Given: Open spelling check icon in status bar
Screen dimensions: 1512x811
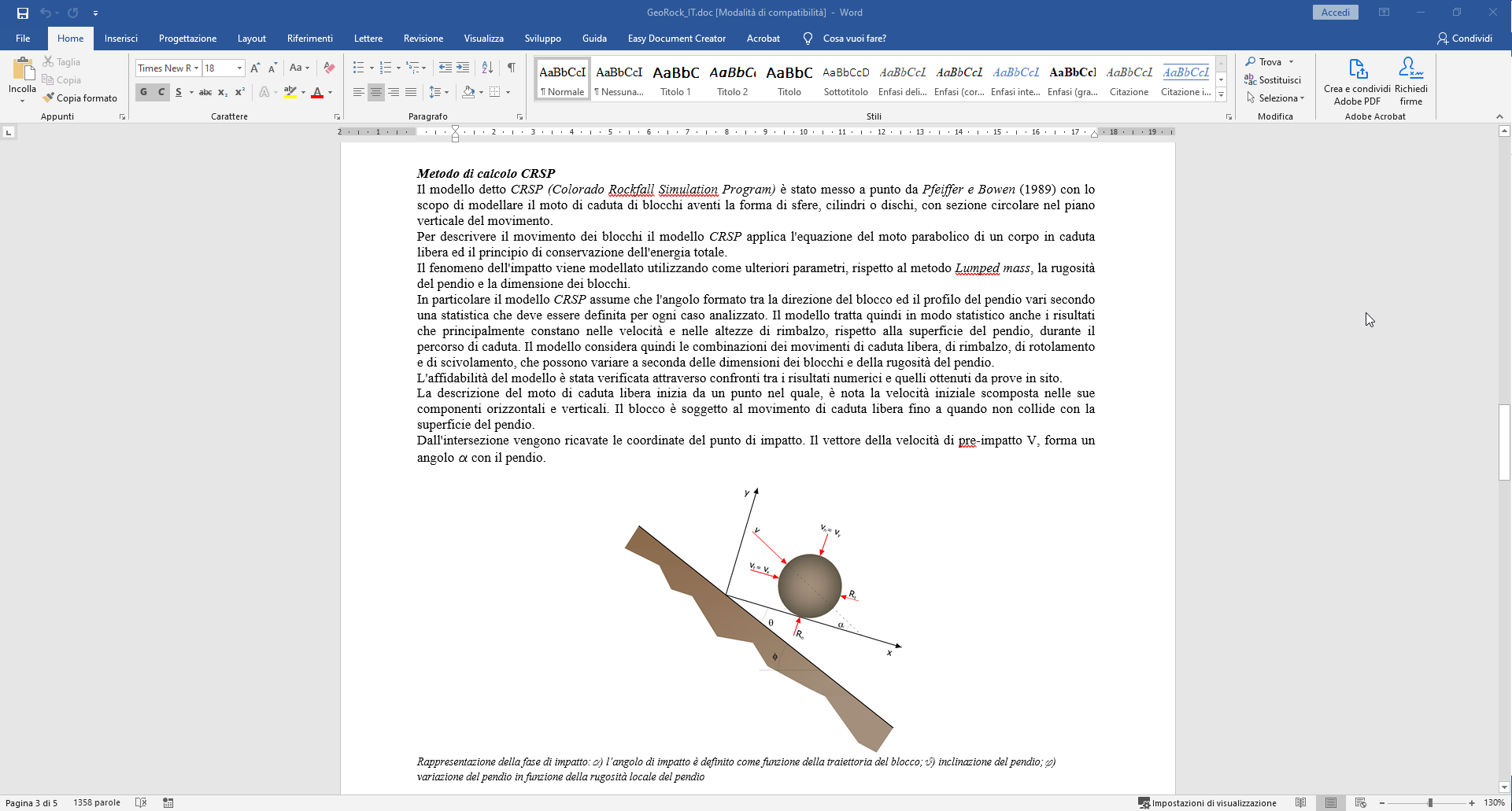Looking at the screenshot, I should pyautogui.click(x=141, y=802).
